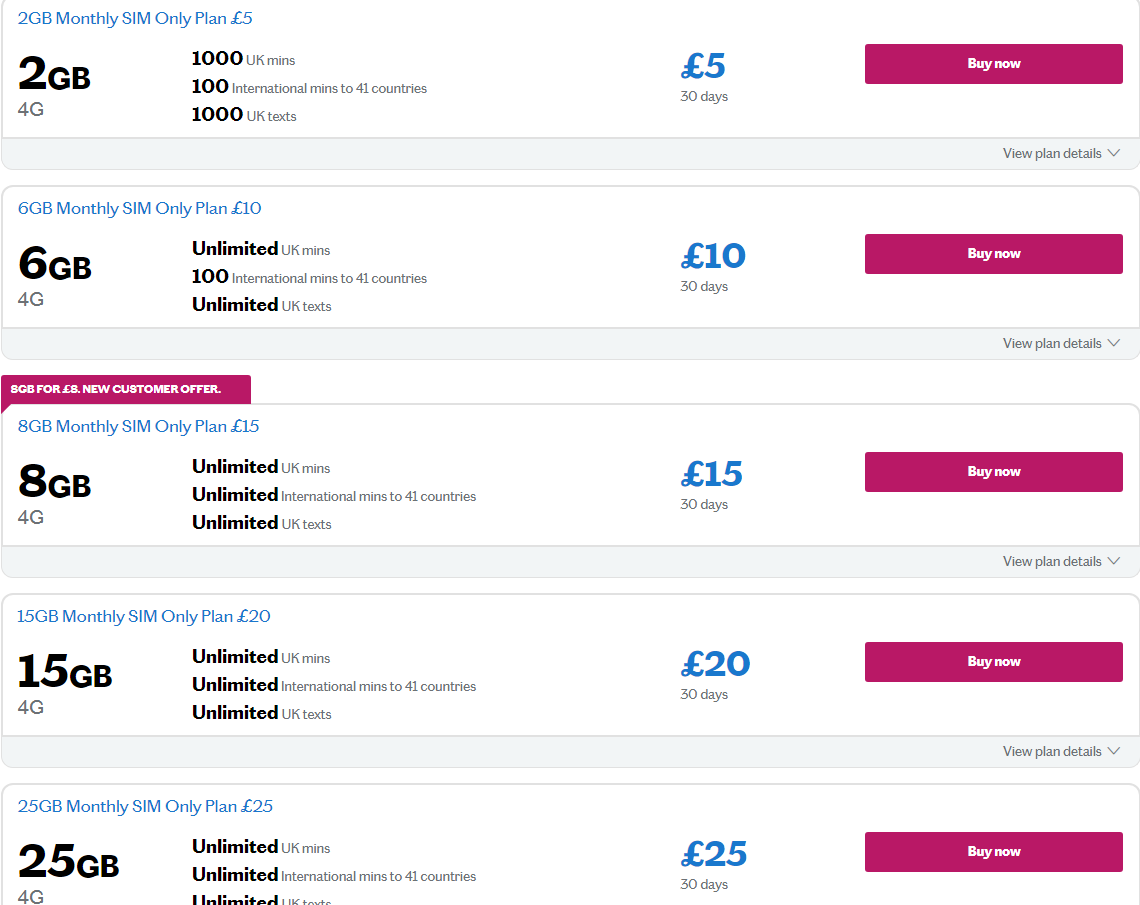Click the chevron icon on 8GB plan details
This screenshot has height=905, width=1140.
pos(1114,562)
